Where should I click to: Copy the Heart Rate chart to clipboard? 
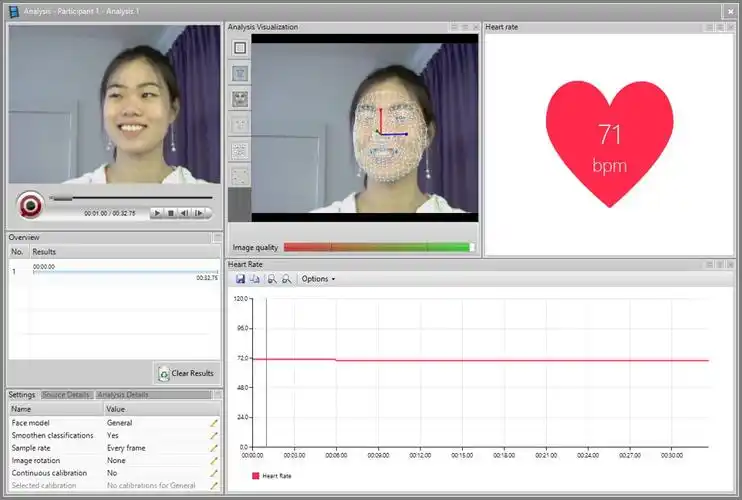255,279
